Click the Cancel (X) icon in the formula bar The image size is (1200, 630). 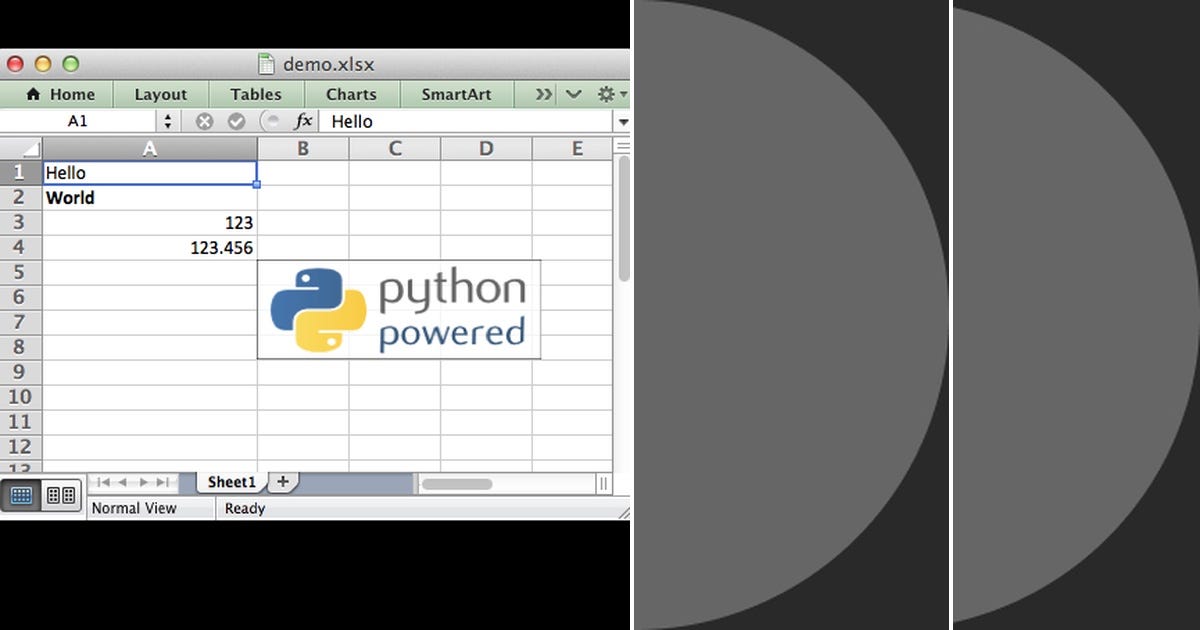(x=204, y=121)
